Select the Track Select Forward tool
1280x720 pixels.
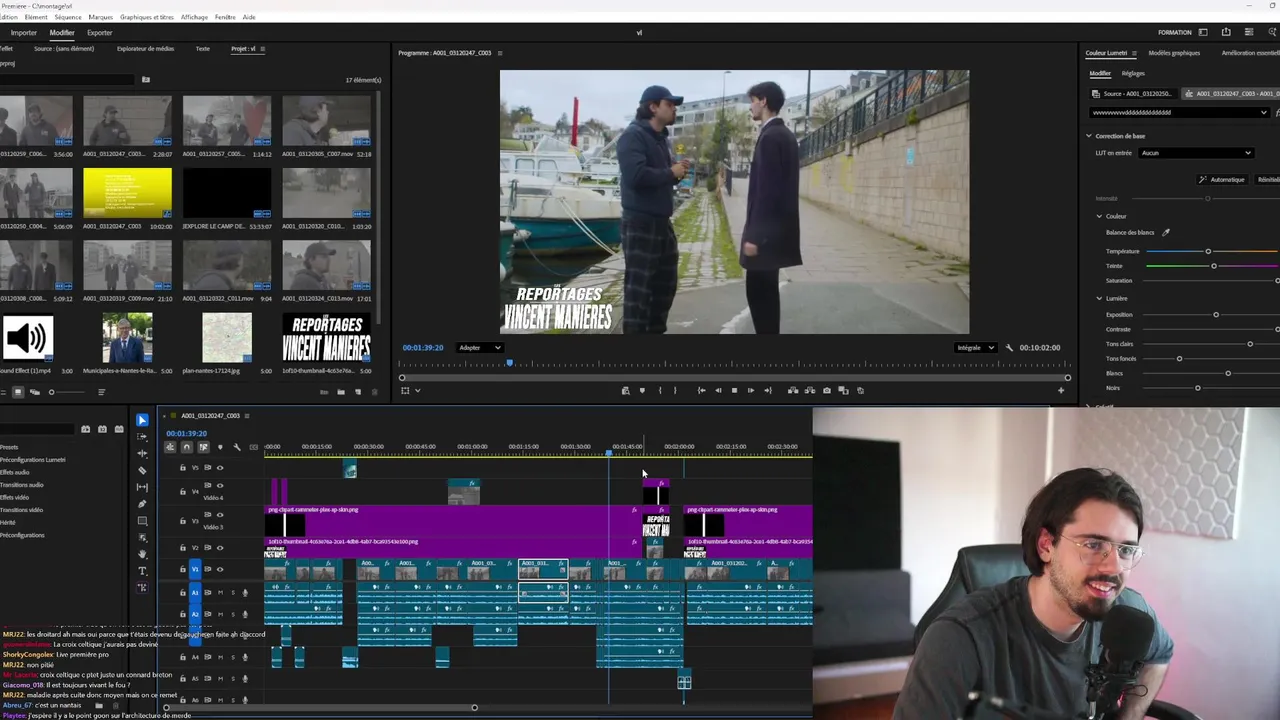click(x=142, y=437)
